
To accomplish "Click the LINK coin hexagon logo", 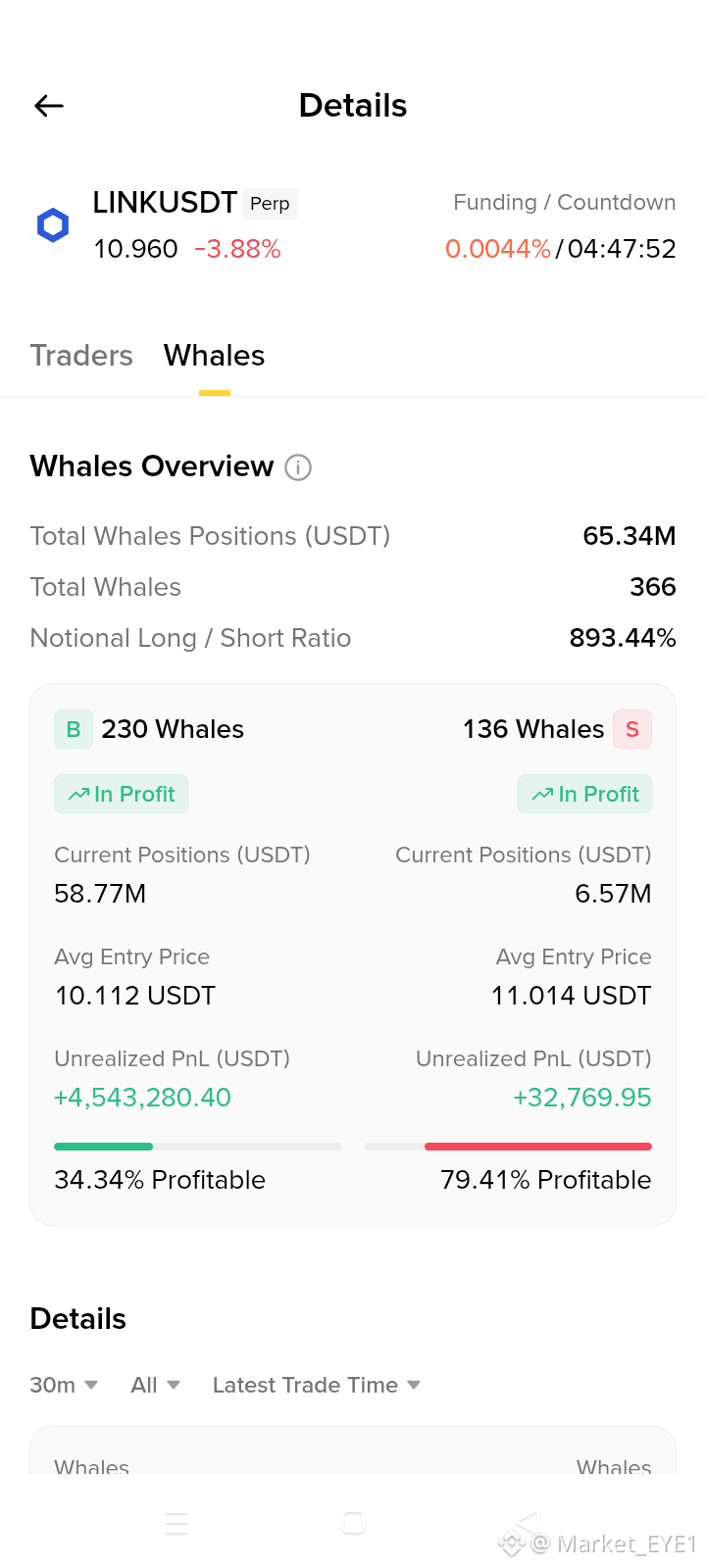I will click(53, 225).
